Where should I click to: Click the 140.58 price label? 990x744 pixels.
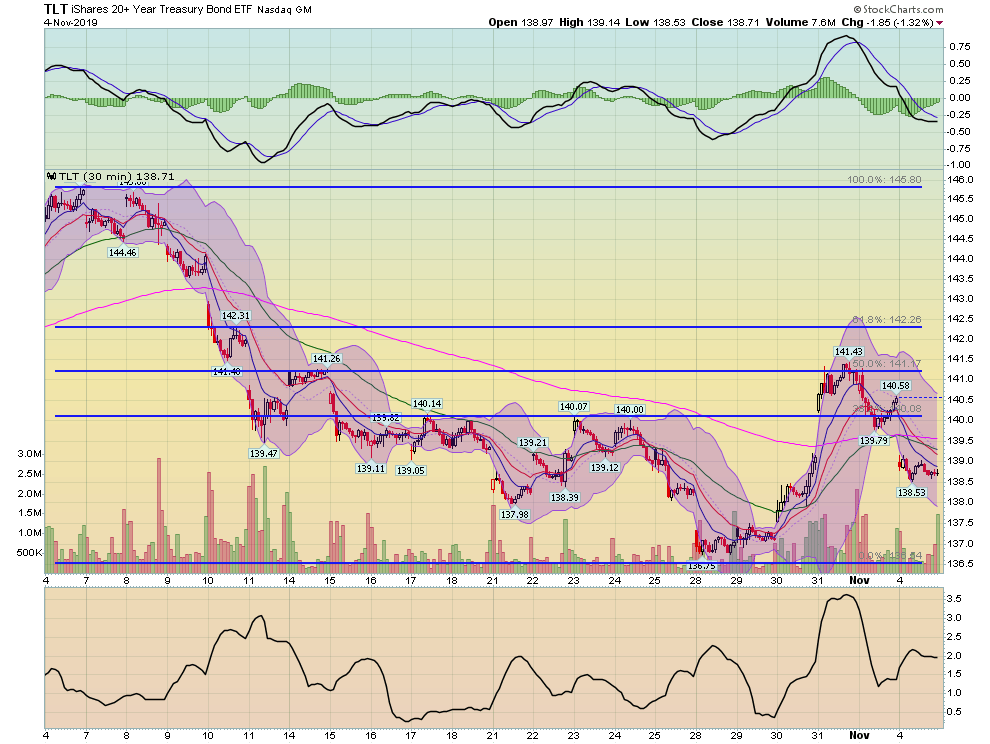[895, 386]
